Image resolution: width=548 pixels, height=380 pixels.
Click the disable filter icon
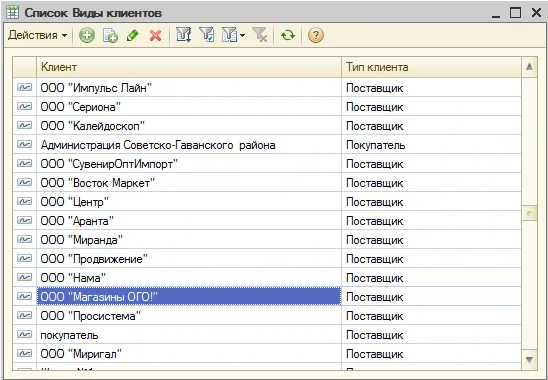(x=260, y=35)
